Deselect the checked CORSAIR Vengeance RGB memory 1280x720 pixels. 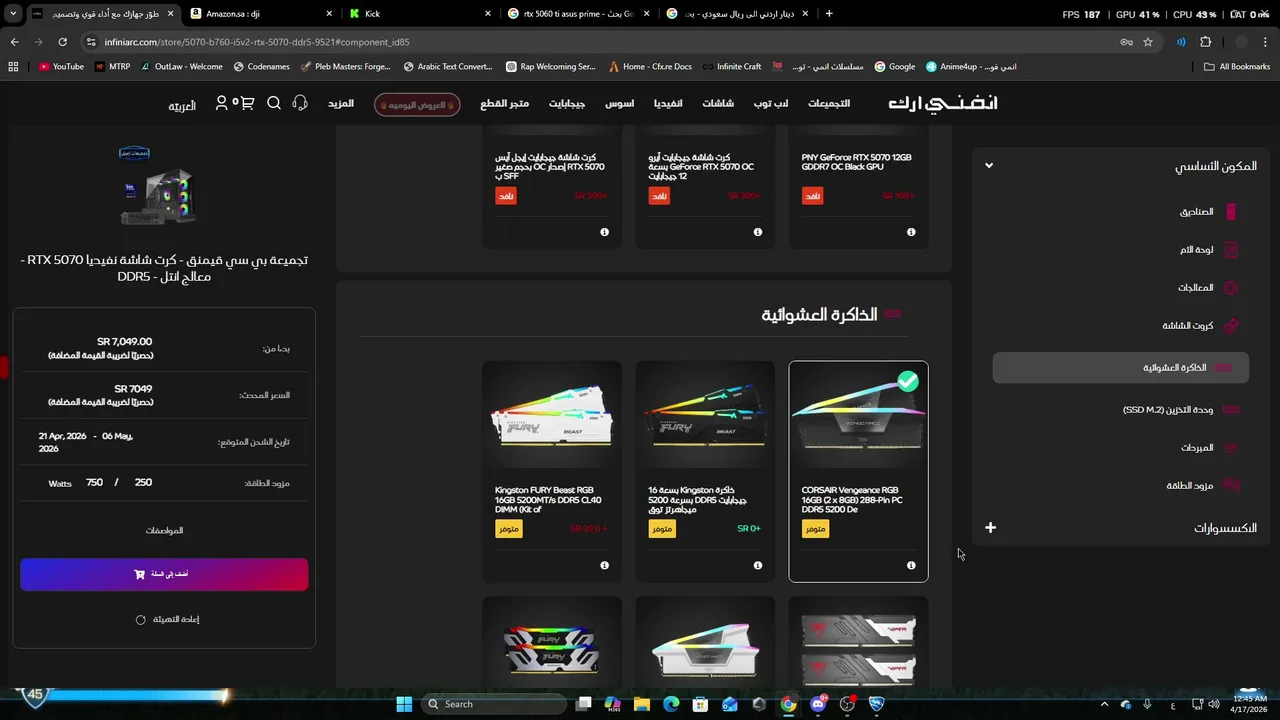tap(858, 471)
